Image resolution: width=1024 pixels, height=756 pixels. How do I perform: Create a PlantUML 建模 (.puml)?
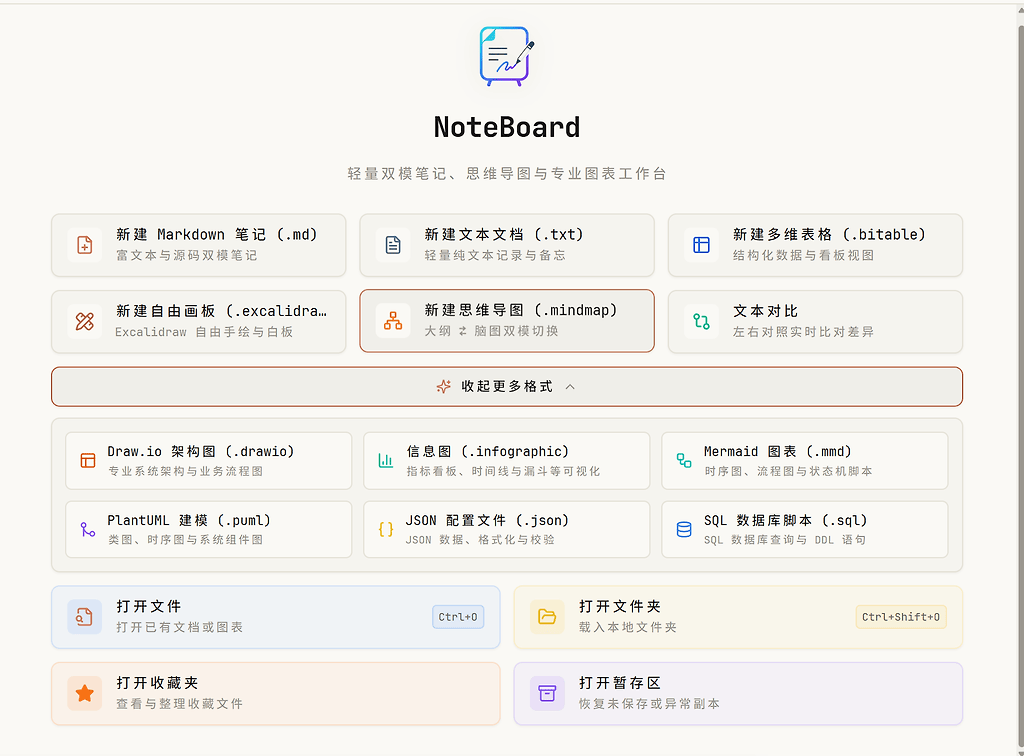[x=208, y=529]
